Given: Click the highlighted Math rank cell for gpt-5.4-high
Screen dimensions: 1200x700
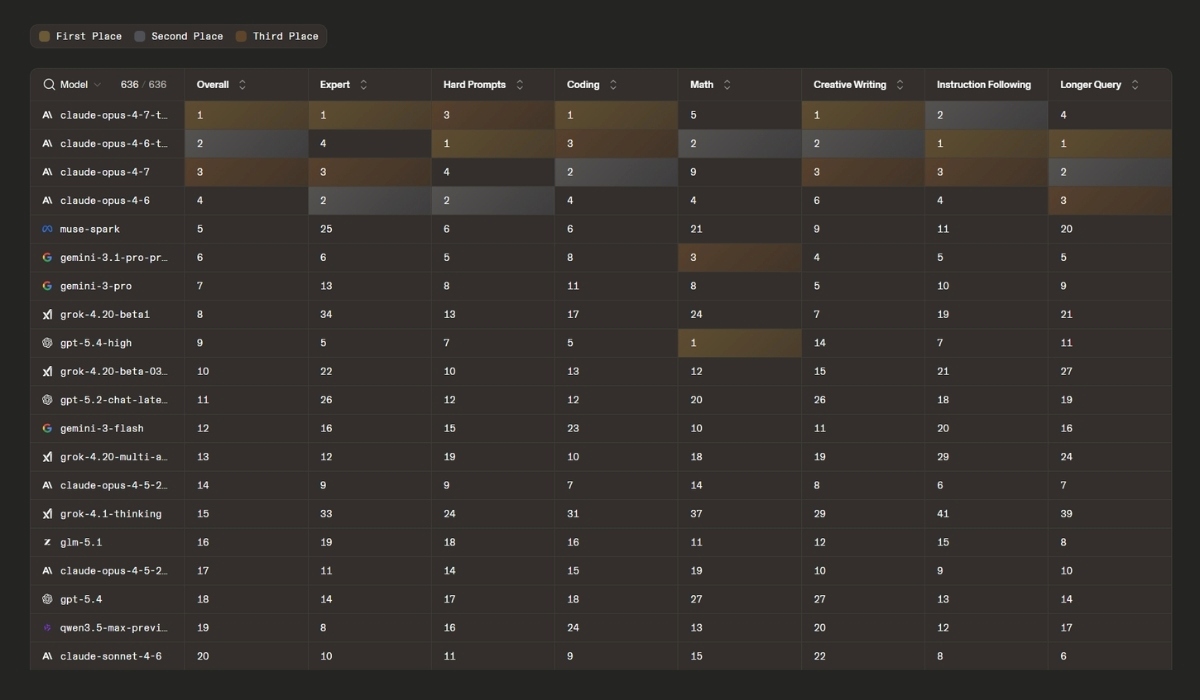Looking at the screenshot, I should point(739,343).
